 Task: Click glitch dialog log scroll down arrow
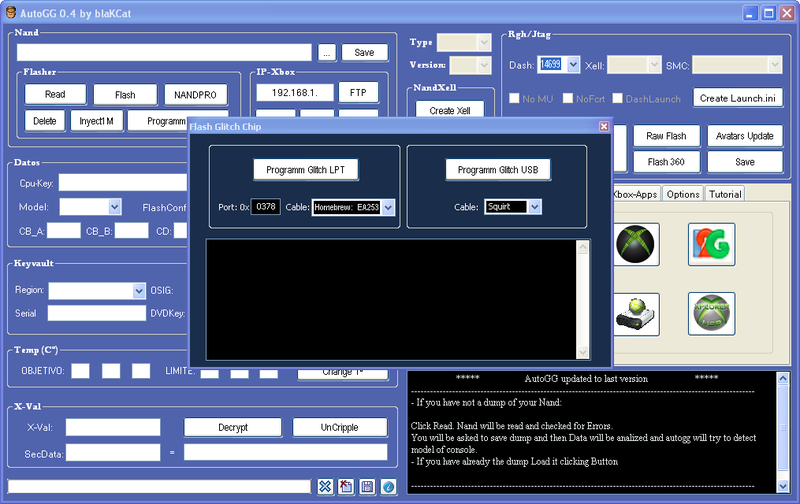pyautogui.click(x=583, y=352)
